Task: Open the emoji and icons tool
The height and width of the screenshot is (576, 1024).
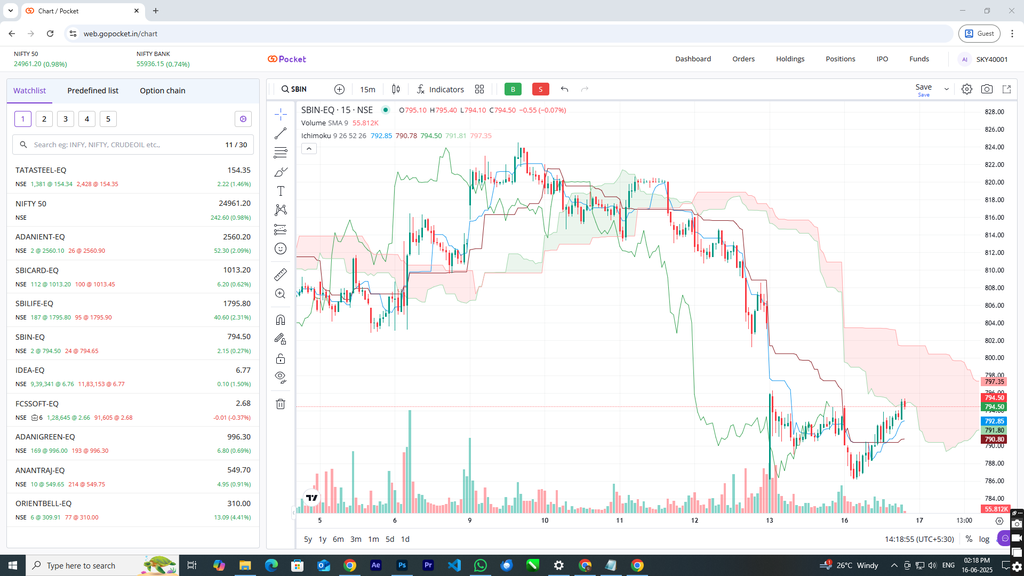Action: coord(280,249)
